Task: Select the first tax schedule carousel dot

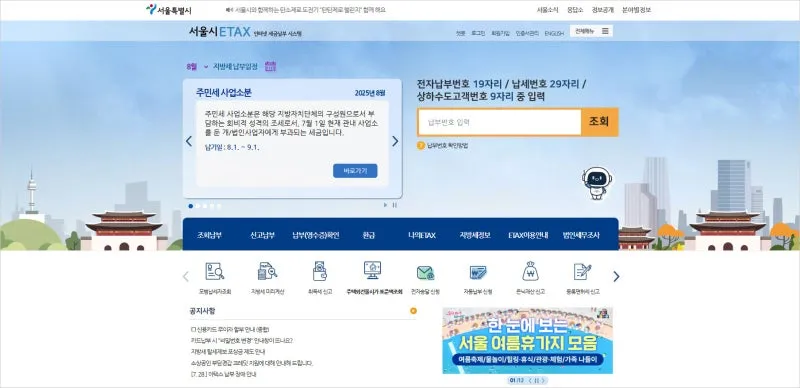Action: point(191,206)
